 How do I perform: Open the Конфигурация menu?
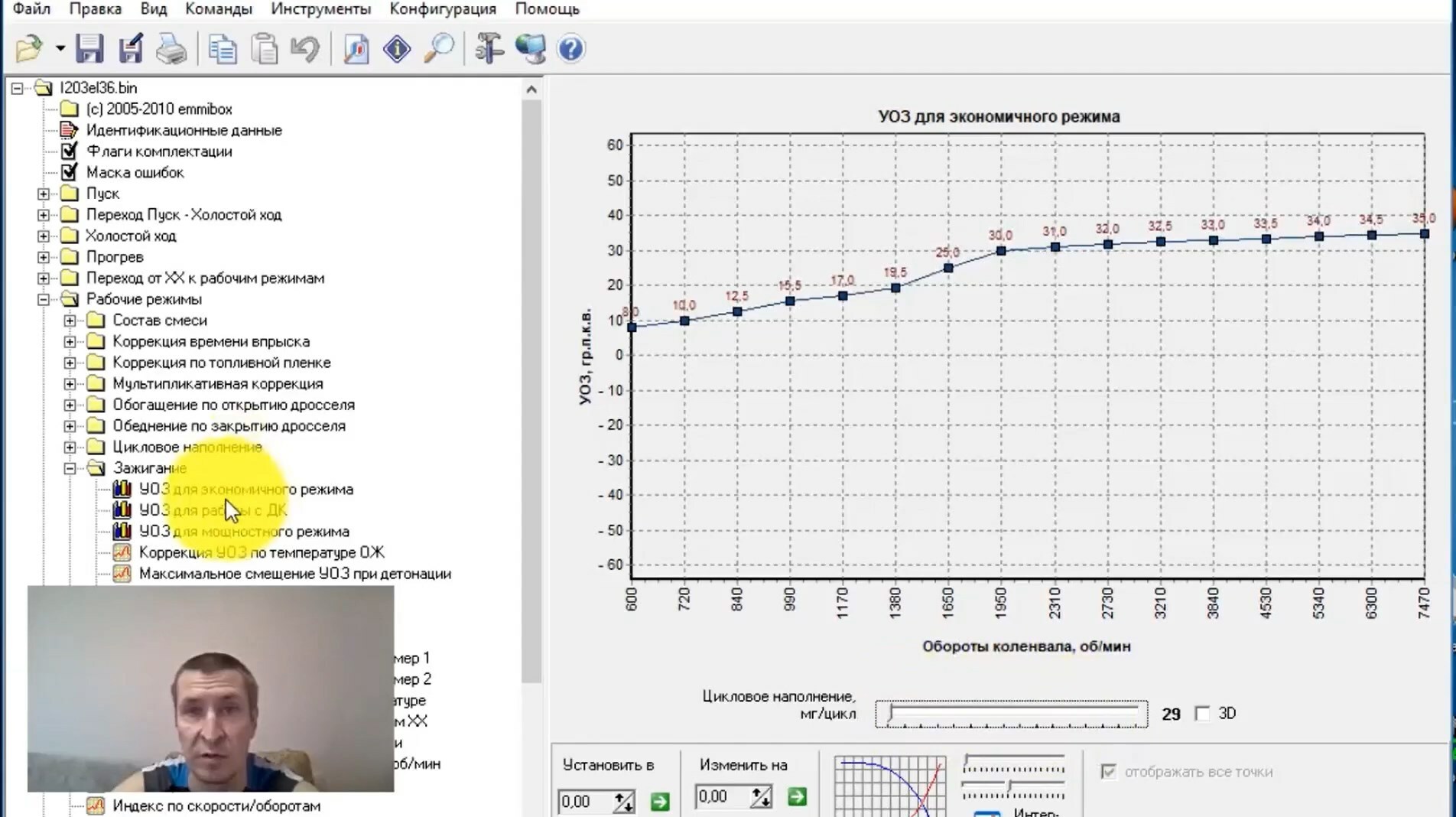click(443, 9)
